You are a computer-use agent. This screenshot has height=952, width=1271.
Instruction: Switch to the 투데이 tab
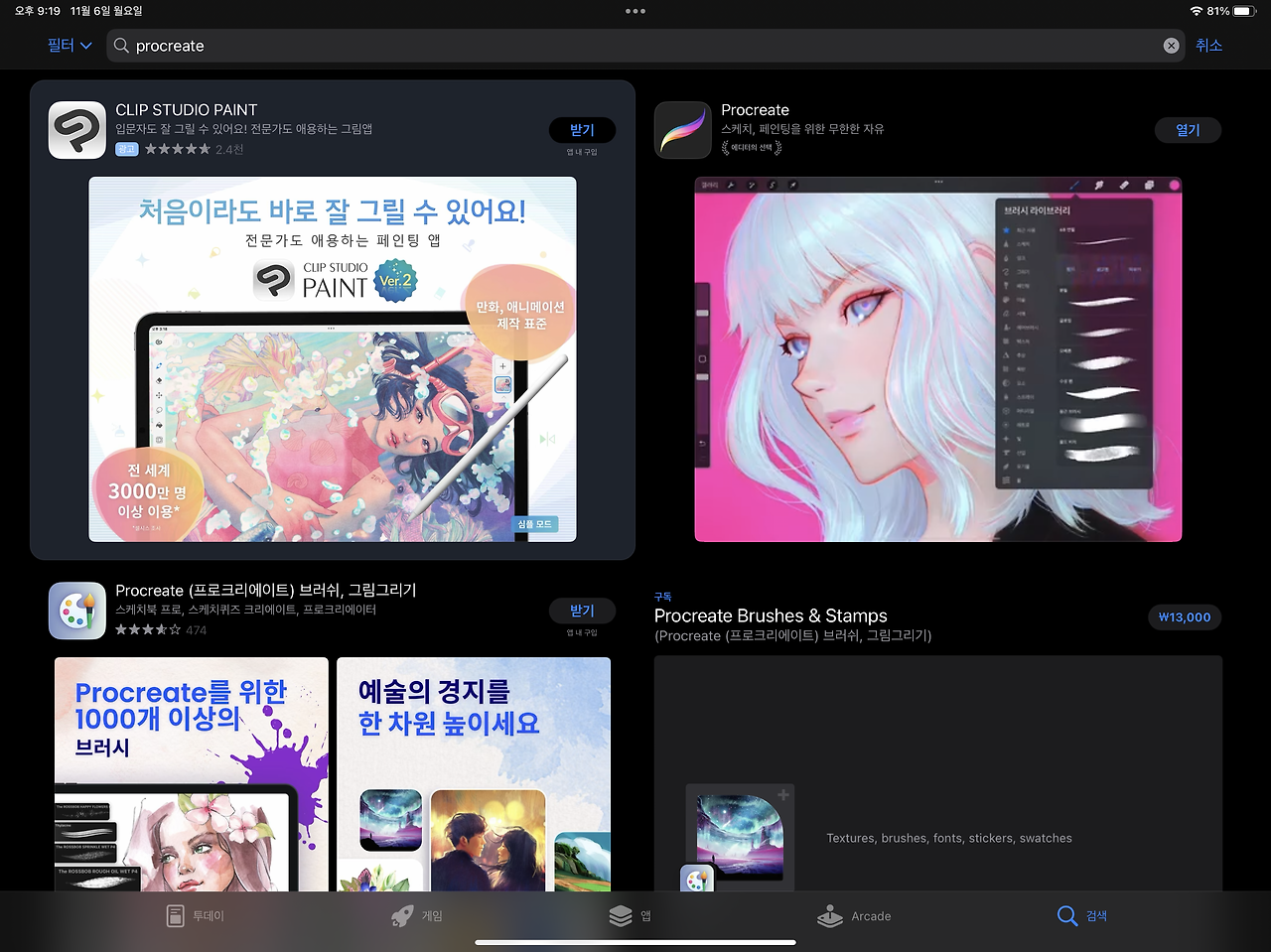coord(196,915)
